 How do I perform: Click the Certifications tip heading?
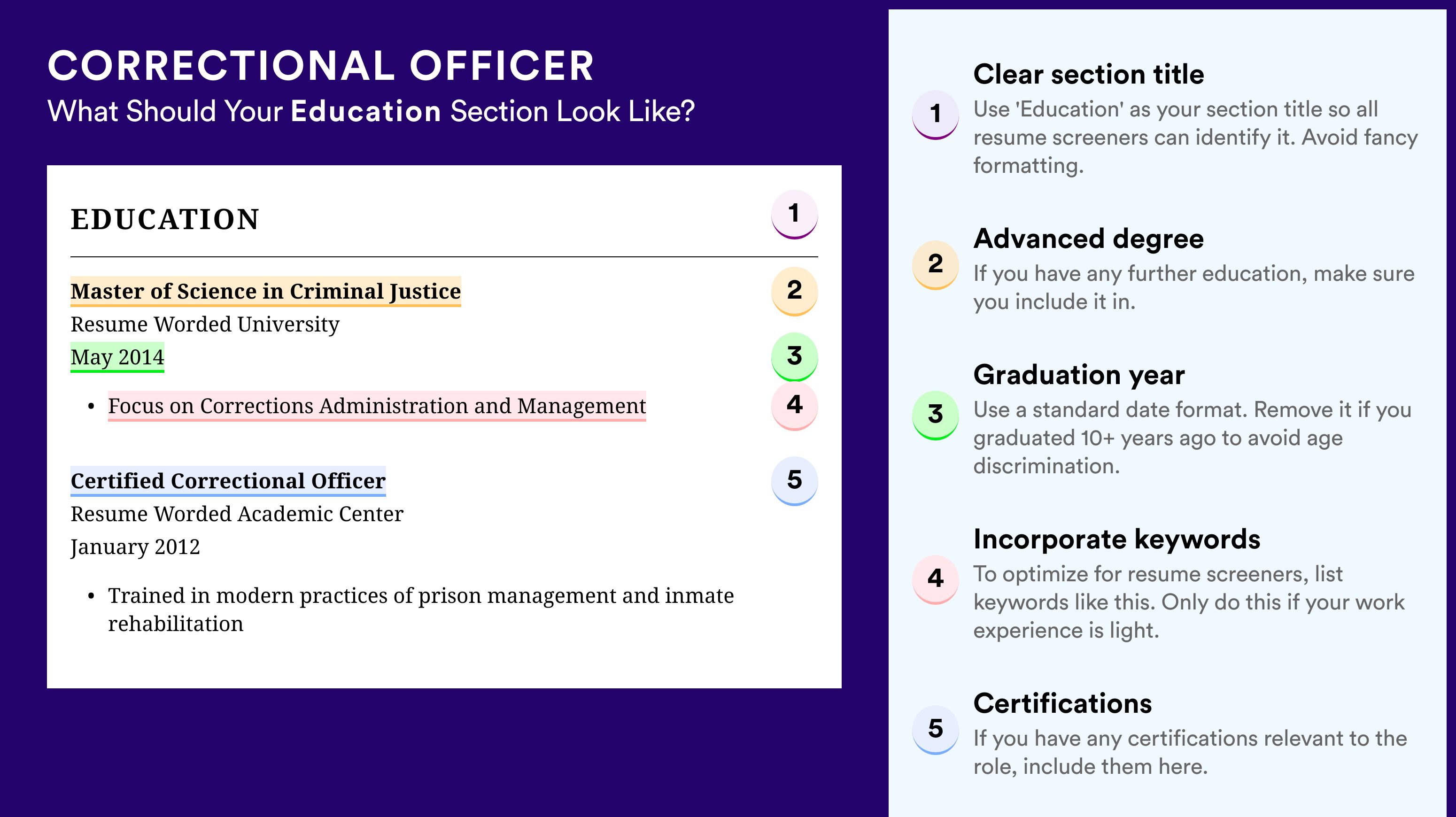(1062, 703)
